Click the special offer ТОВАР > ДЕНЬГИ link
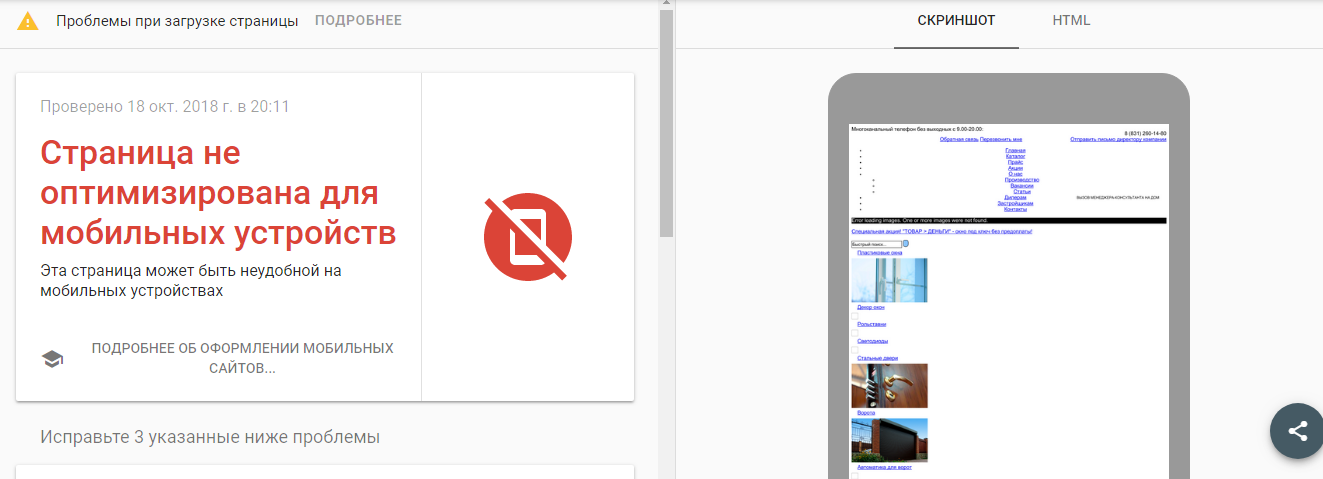This screenshot has width=1323, height=479. (940, 231)
